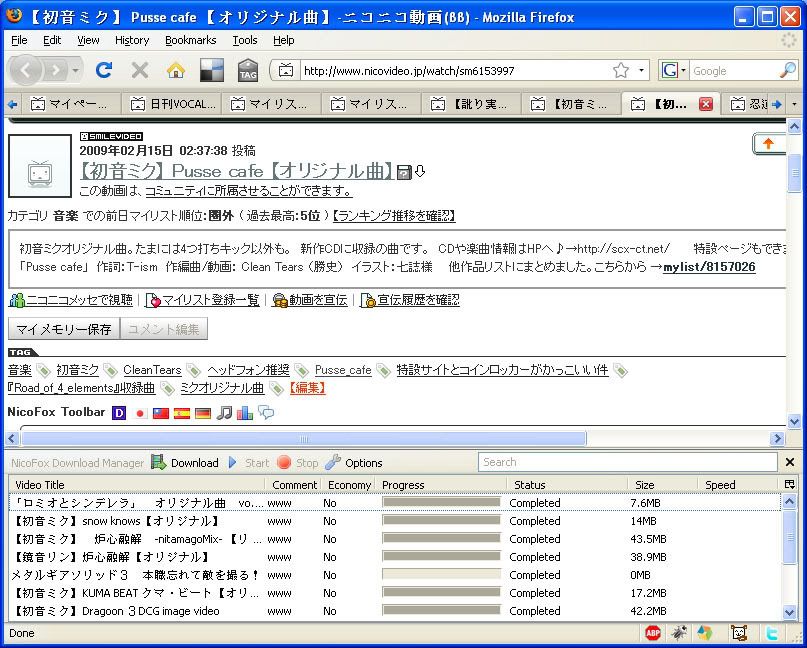Click the Firefox back navigation button
807x648 pixels.
(26, 70)
